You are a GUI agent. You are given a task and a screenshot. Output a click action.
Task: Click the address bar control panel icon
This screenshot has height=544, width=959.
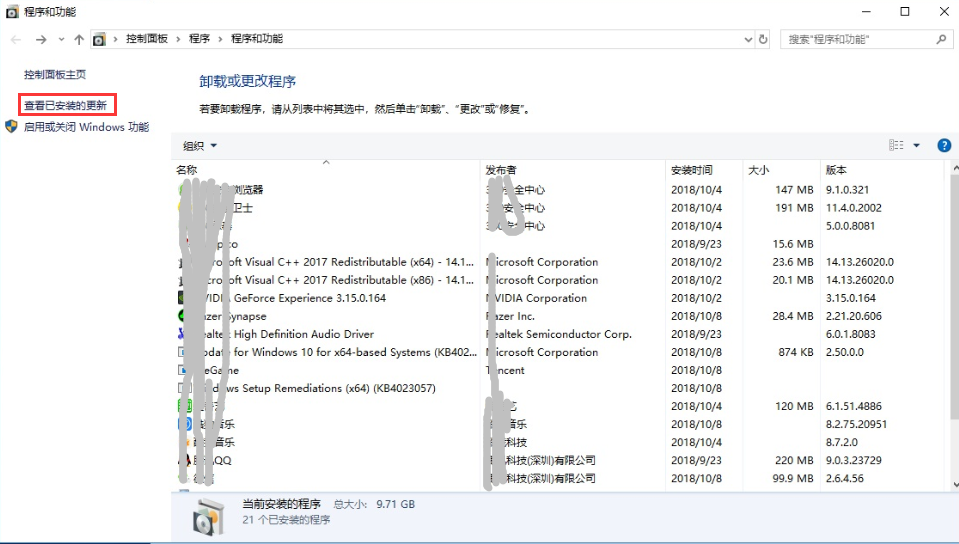coord(99,39)
